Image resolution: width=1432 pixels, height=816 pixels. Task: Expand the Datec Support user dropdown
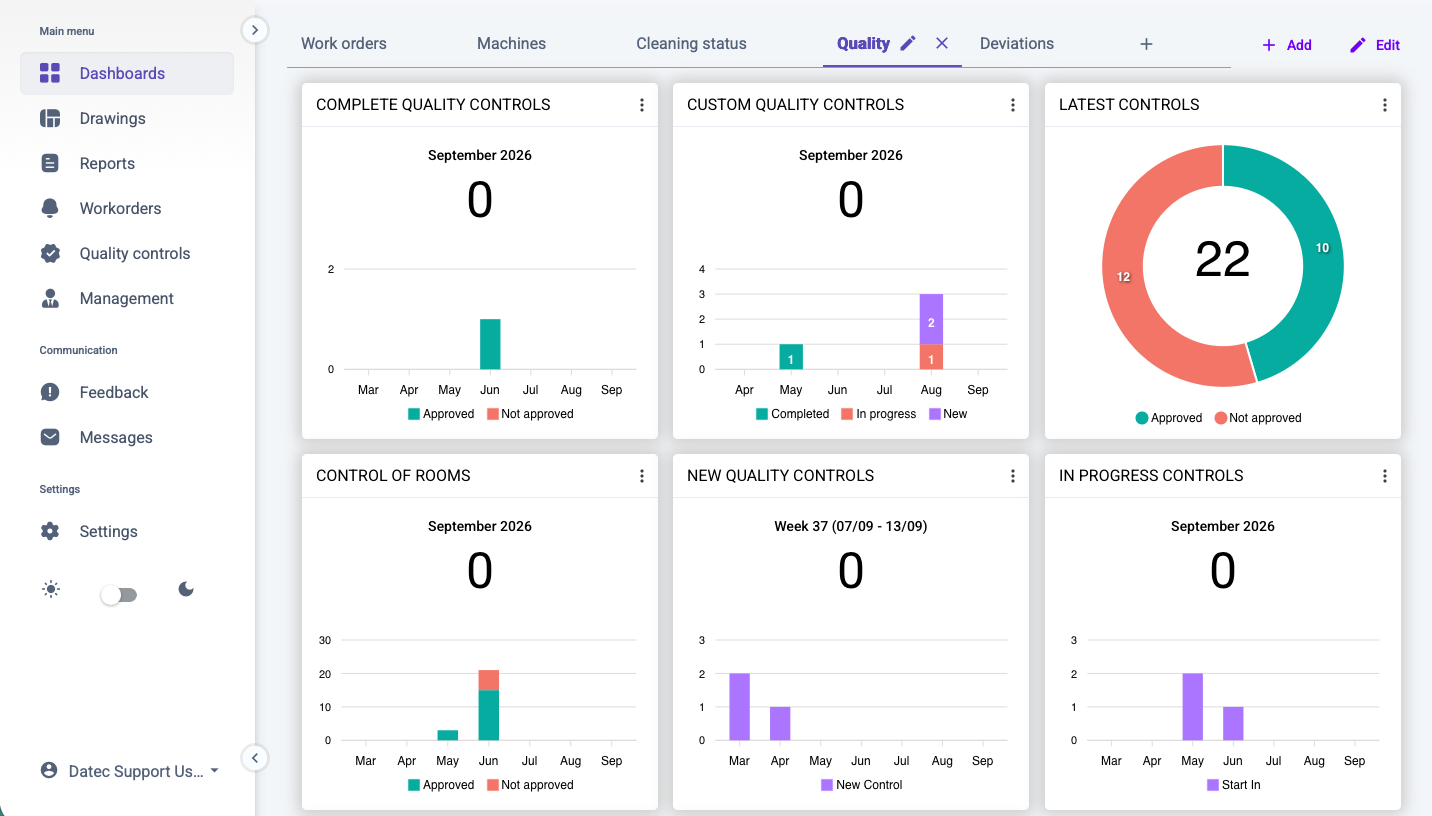[130, 771]
